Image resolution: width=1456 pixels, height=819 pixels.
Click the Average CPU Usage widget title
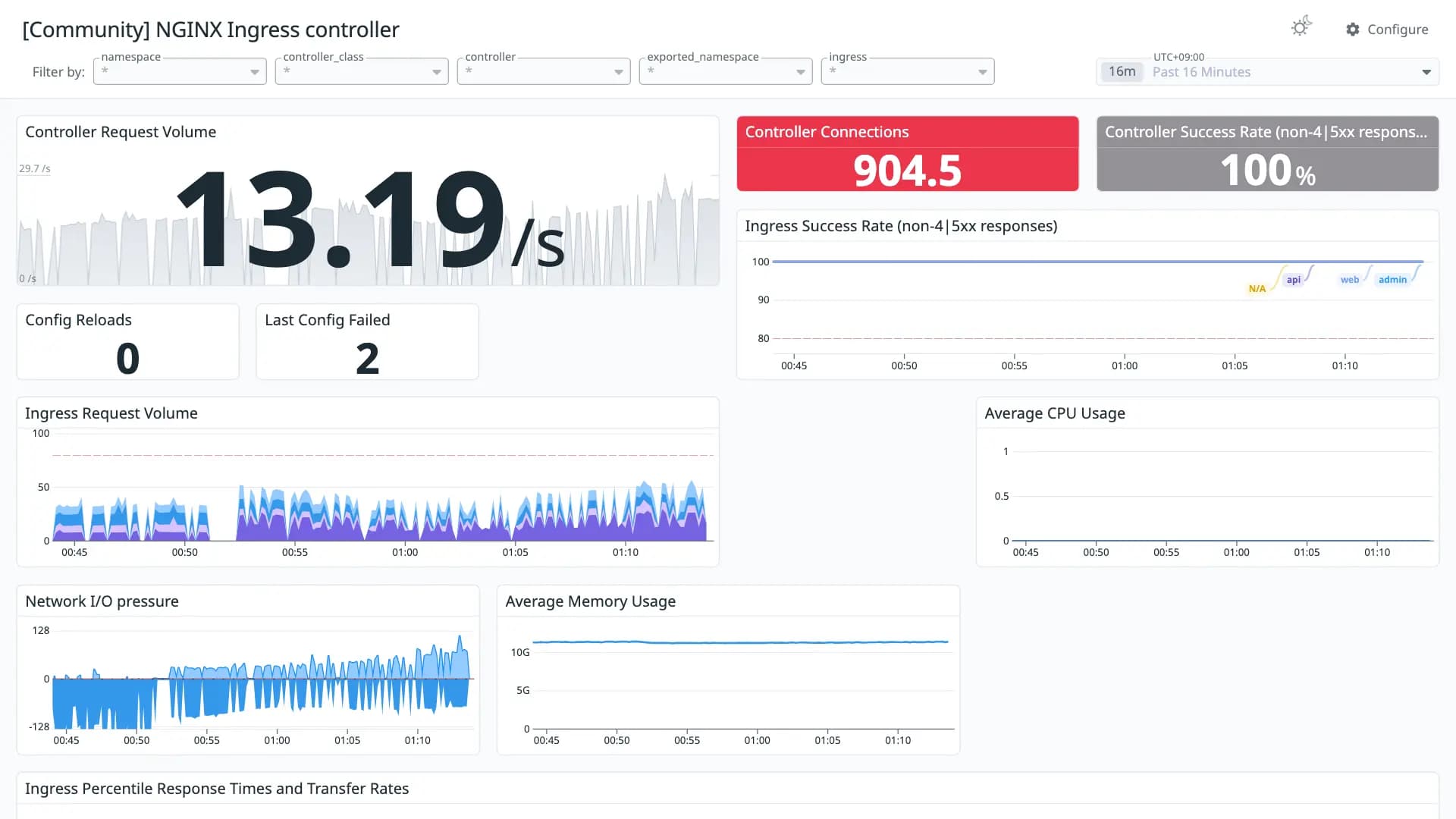1055,413
